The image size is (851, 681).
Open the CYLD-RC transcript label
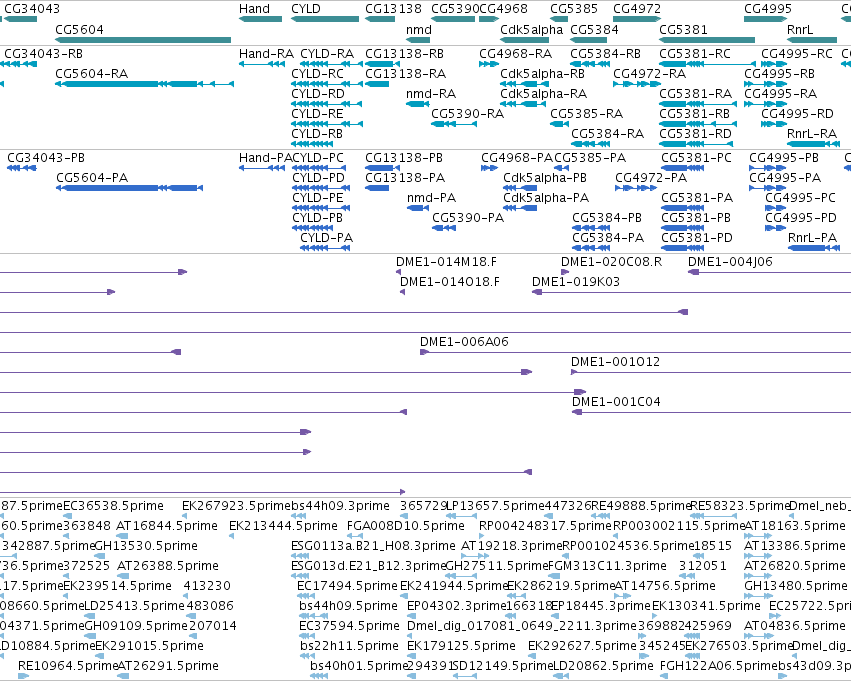point(317,73)
